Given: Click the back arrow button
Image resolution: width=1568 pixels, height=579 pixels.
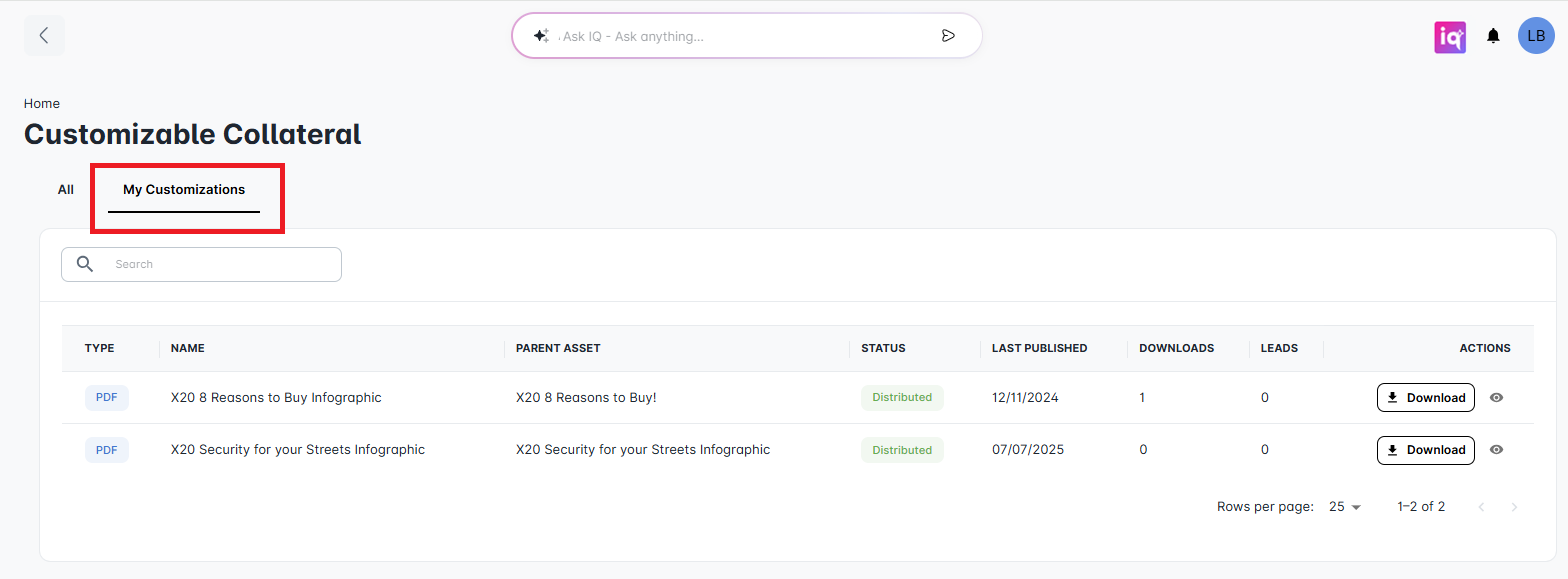Looking at the screenshot, I should pyautogui.click(x=44, y=36).
